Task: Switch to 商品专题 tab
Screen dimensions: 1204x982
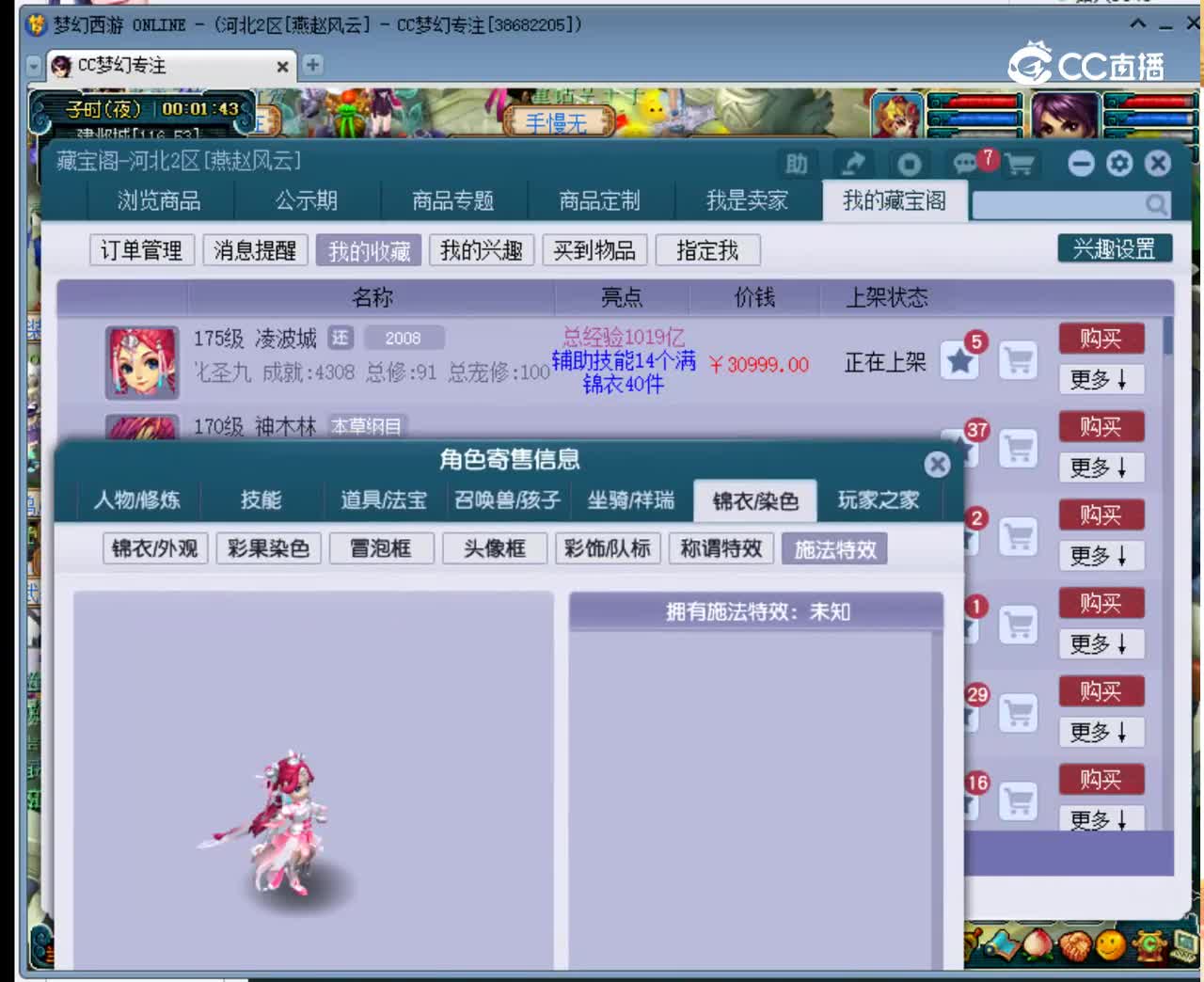Action: (x=453, y=201)
